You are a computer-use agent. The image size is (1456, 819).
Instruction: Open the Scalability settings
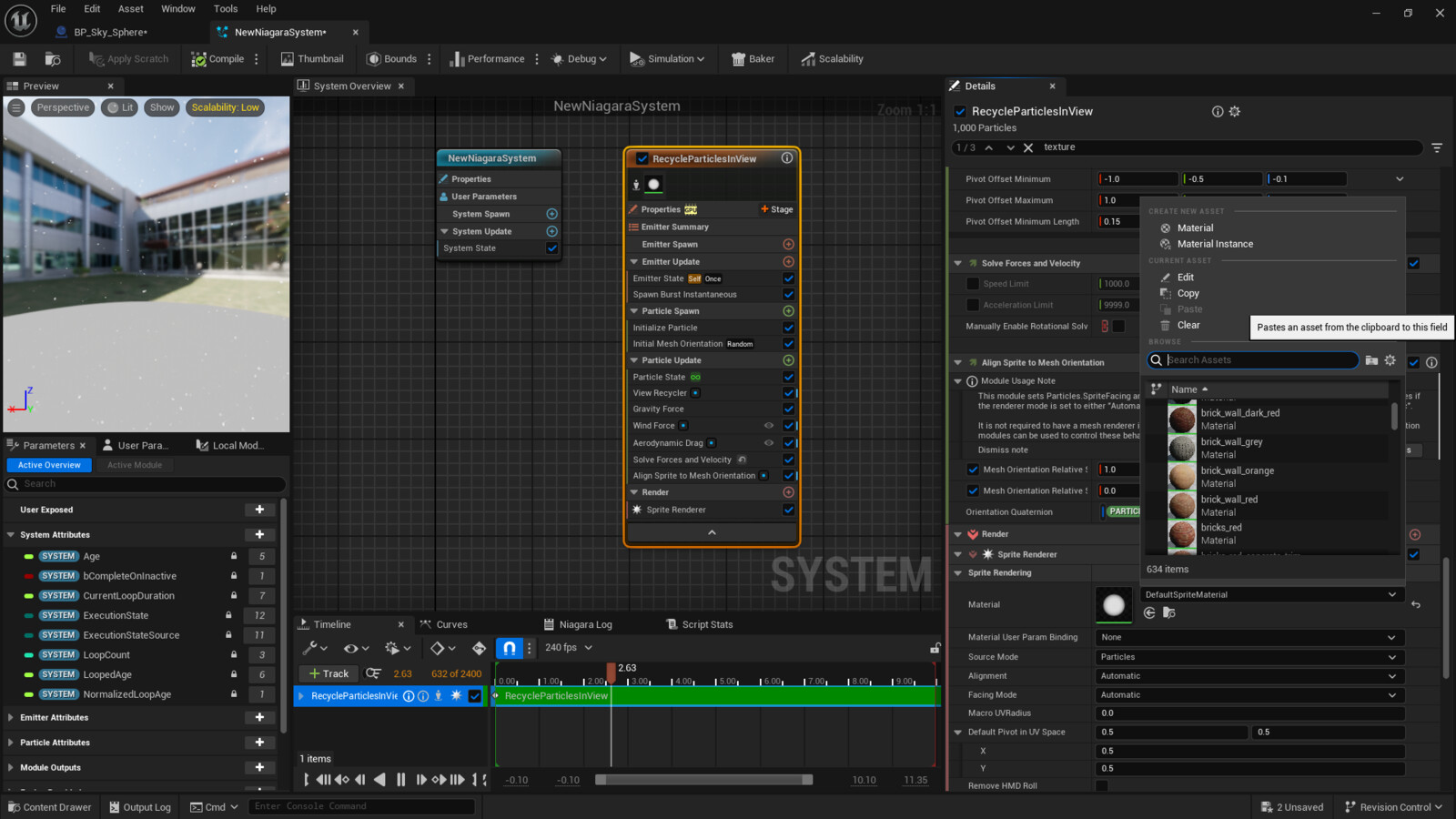(832, 59)
